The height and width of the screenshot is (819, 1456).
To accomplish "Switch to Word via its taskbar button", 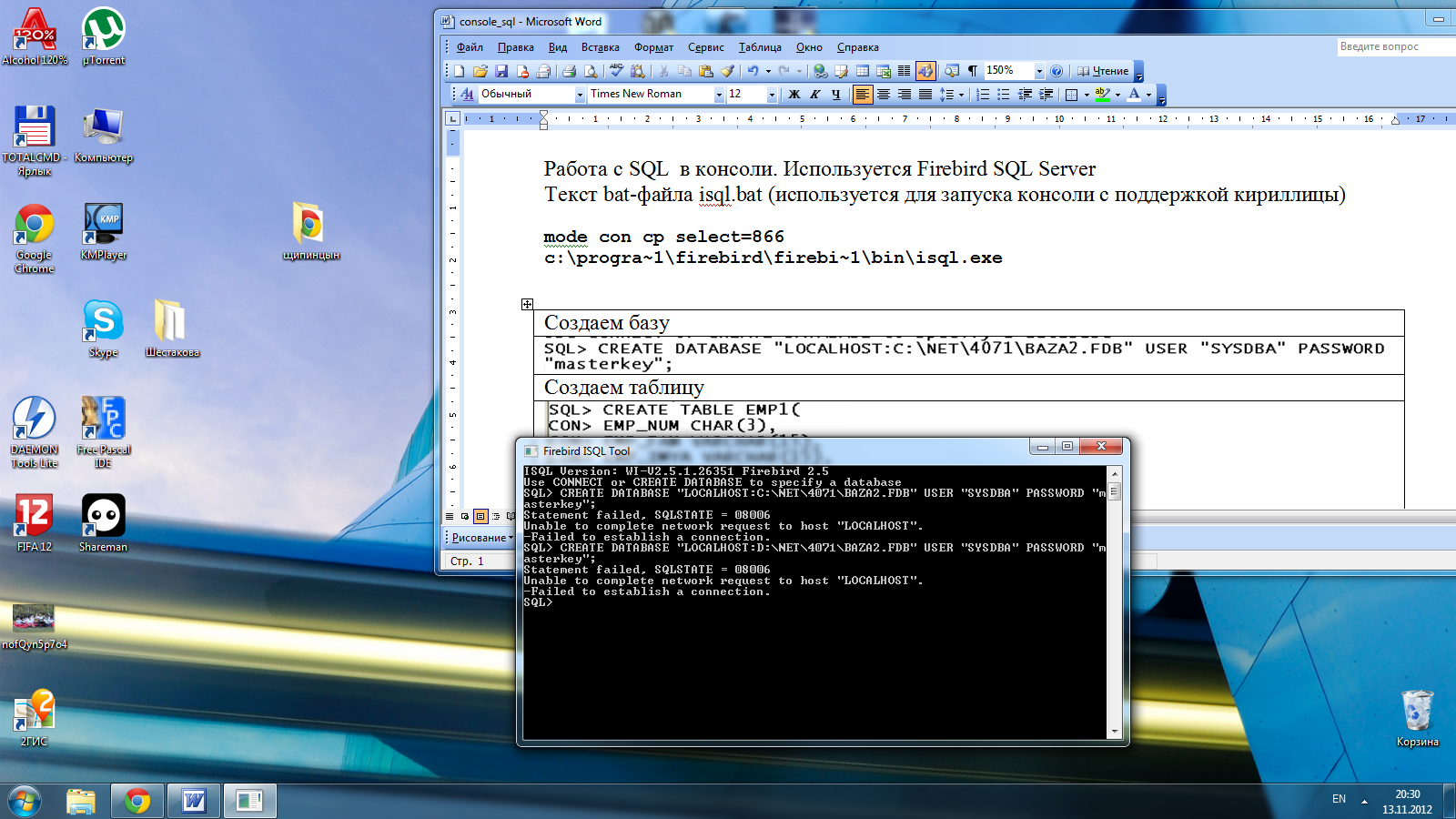I will click(194, 801).
